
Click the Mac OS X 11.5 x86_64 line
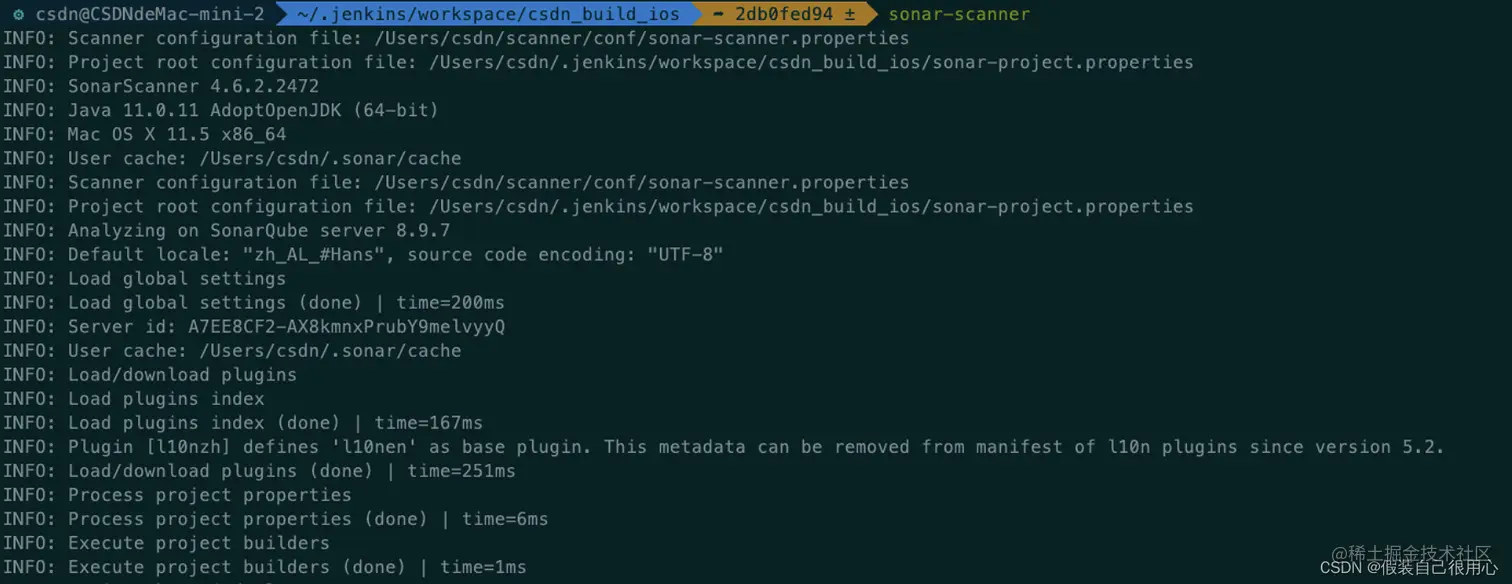tap(145, 135)
